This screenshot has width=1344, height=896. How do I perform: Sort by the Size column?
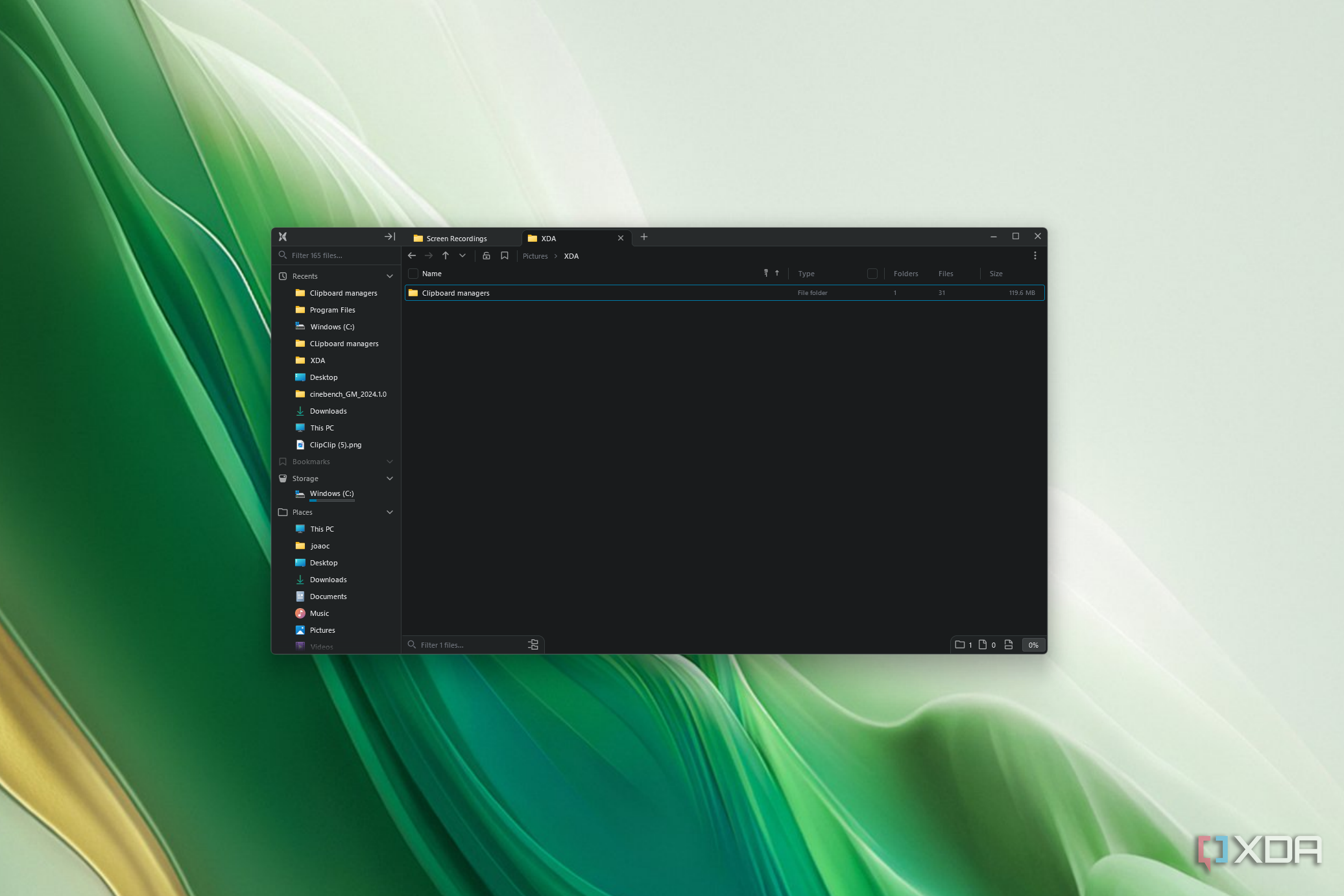click(996, 274)
